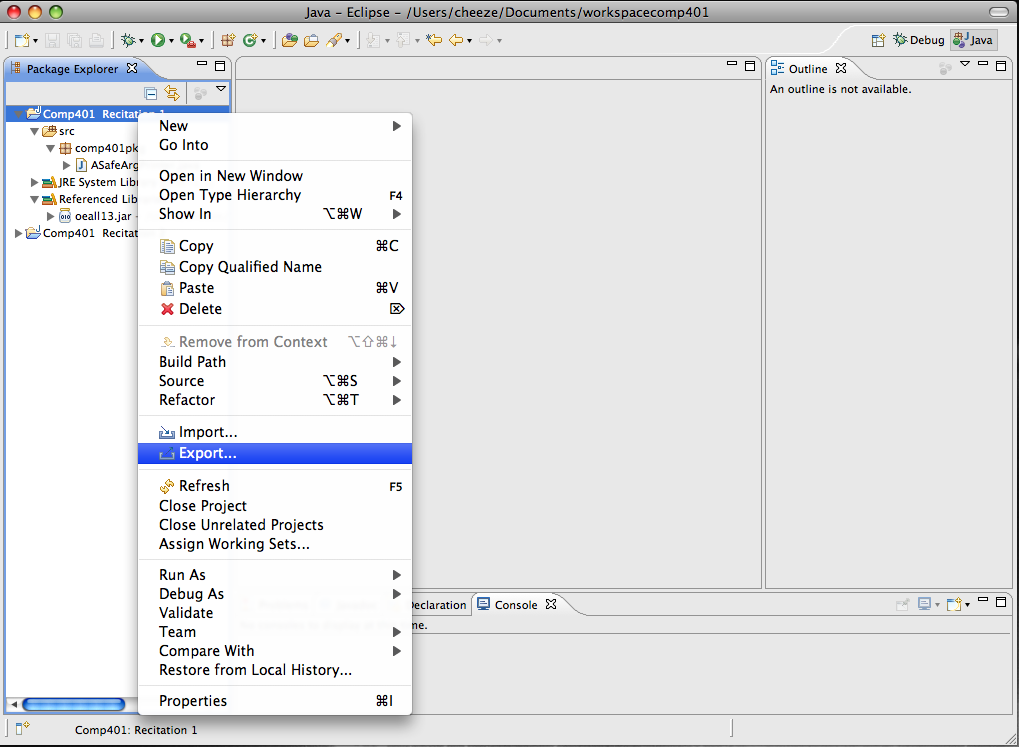Click the status bar icon at bottom left
The image size is (1019, 747).
[22, 728]
